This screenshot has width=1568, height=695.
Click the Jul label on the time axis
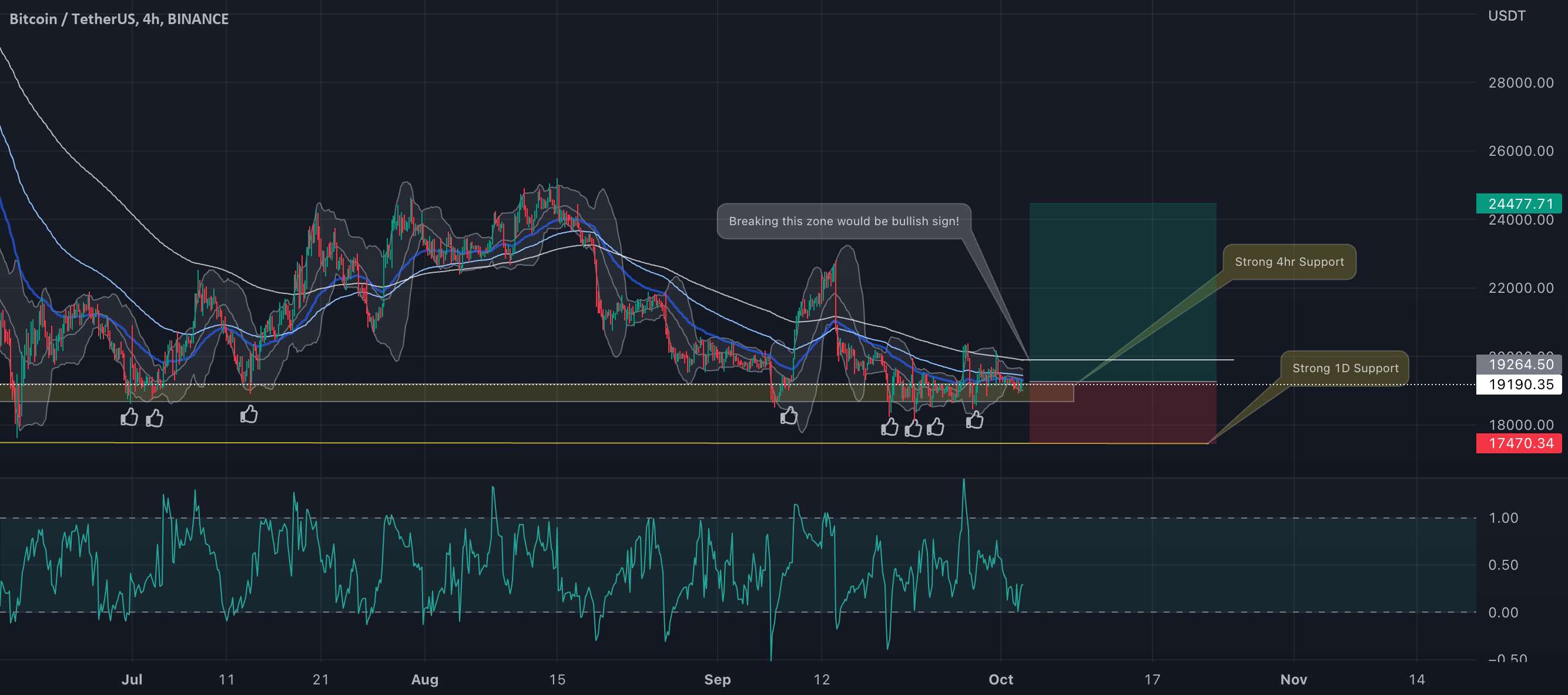[x=132, y=679]
